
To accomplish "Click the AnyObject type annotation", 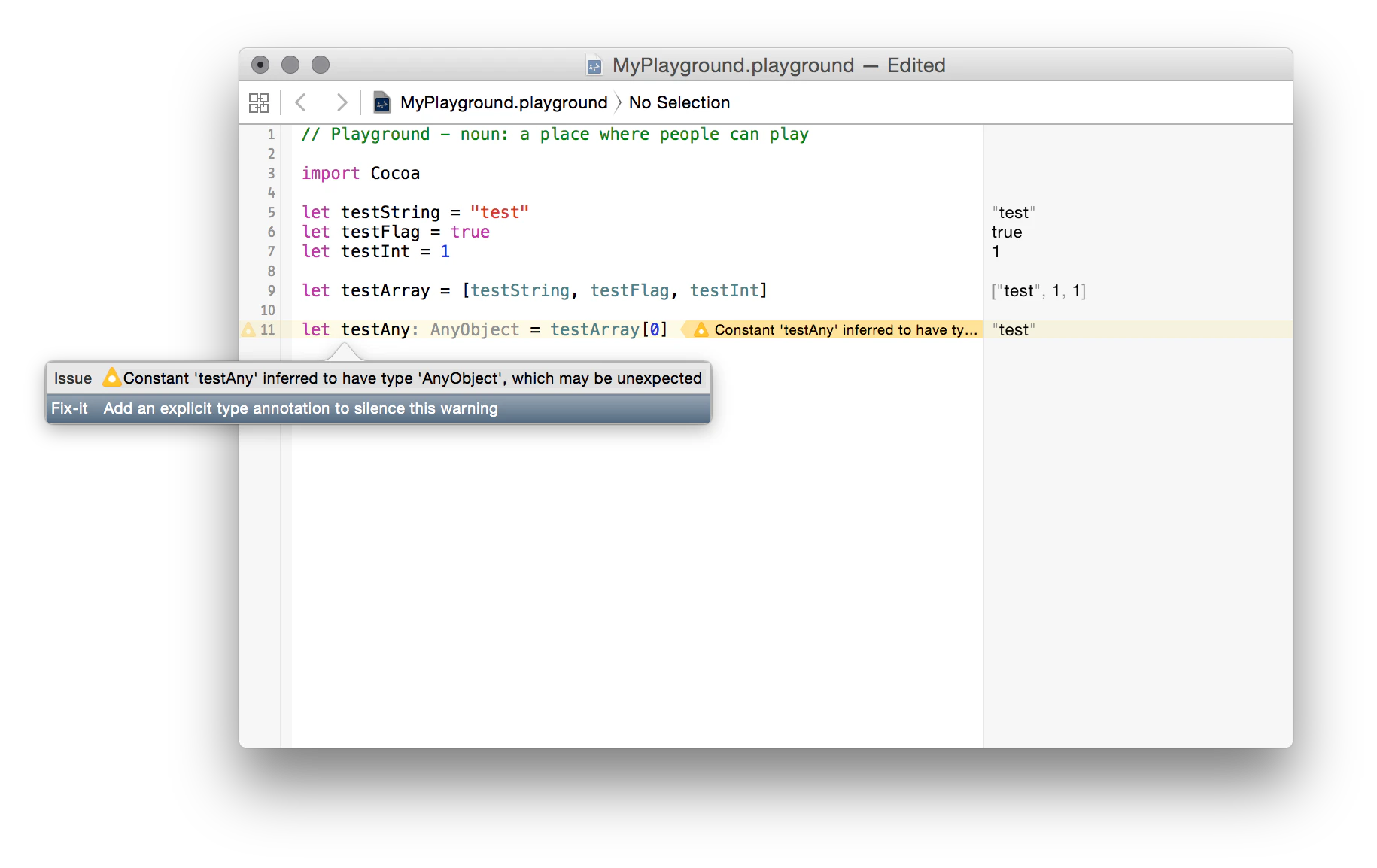I will tap(475, 330).
